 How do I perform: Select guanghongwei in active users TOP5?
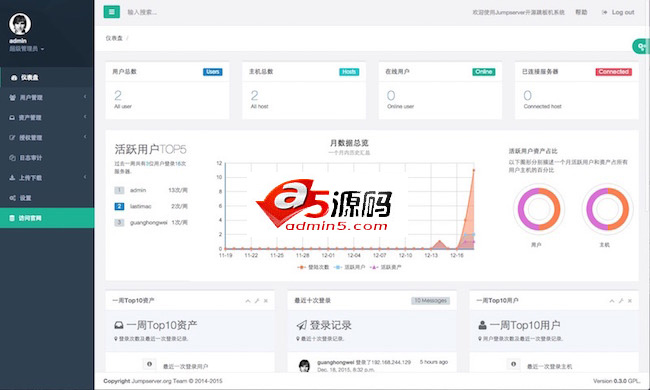(148, 223)
